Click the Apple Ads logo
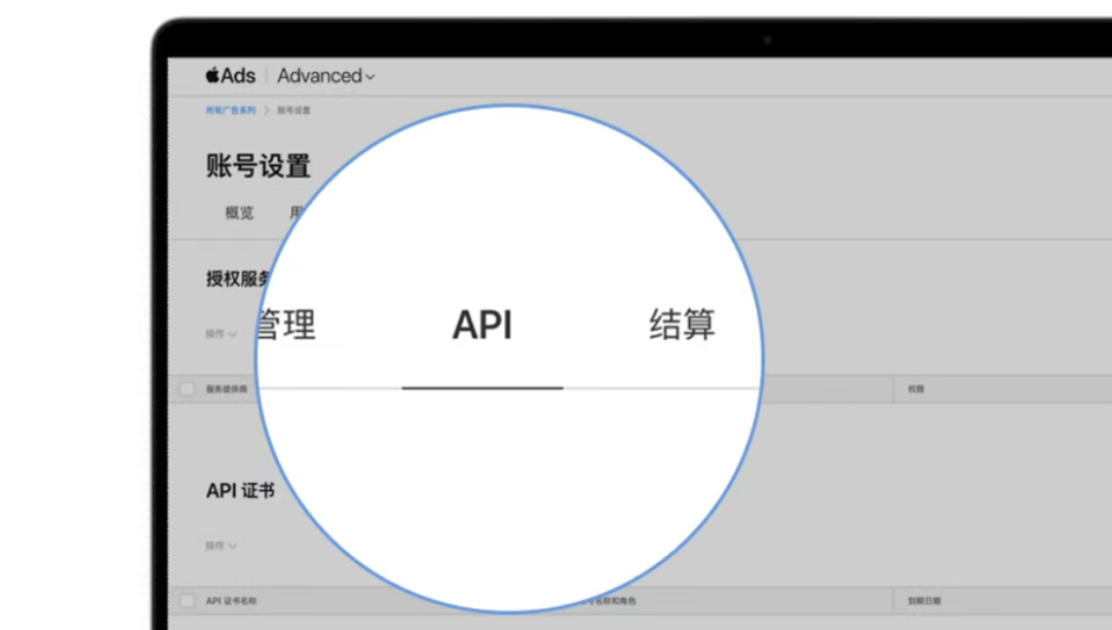The height and width of the screenshot is (630, 1112). pos(229,75)
